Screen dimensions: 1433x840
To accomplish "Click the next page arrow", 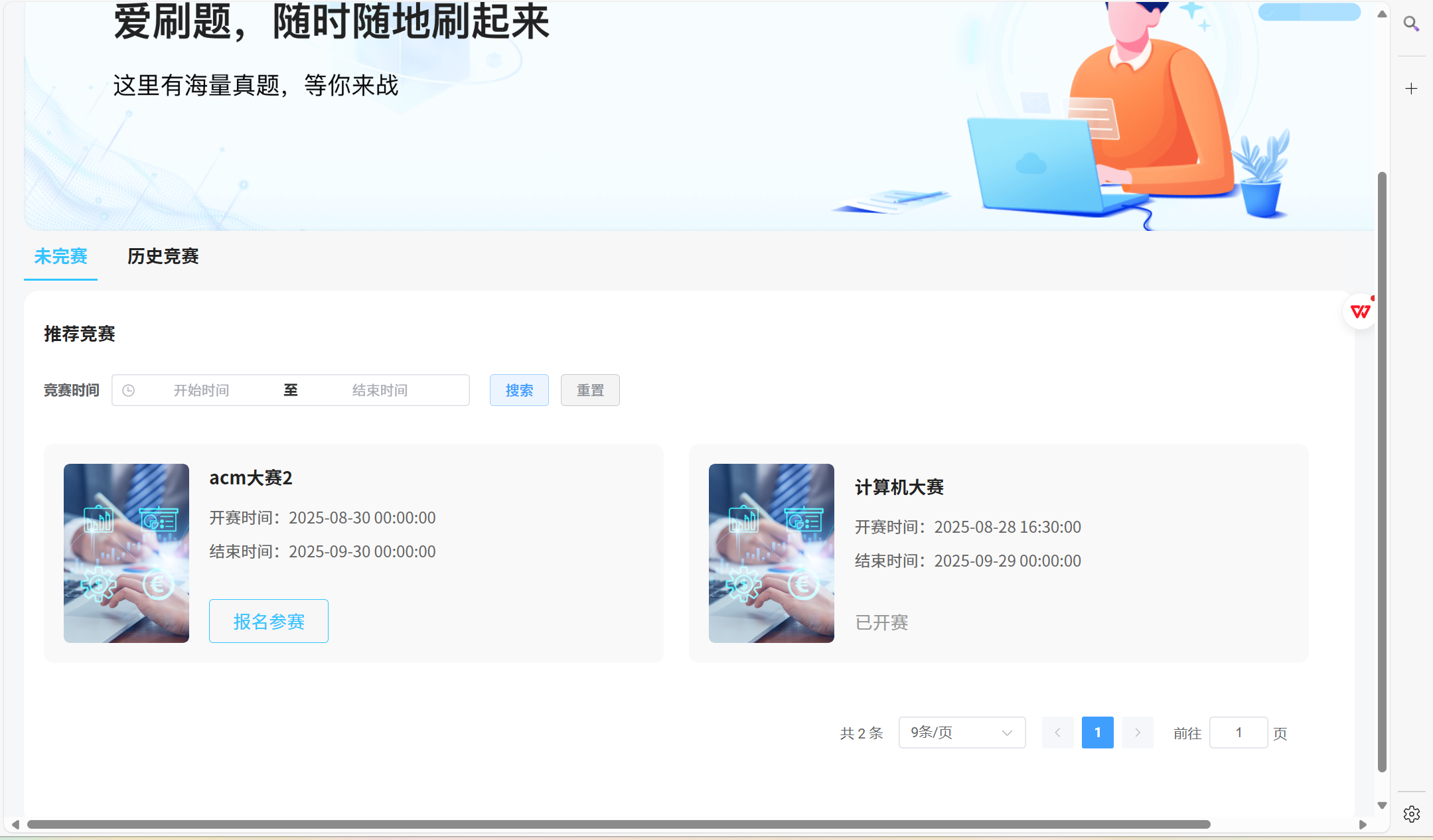I will [1137, 733].
